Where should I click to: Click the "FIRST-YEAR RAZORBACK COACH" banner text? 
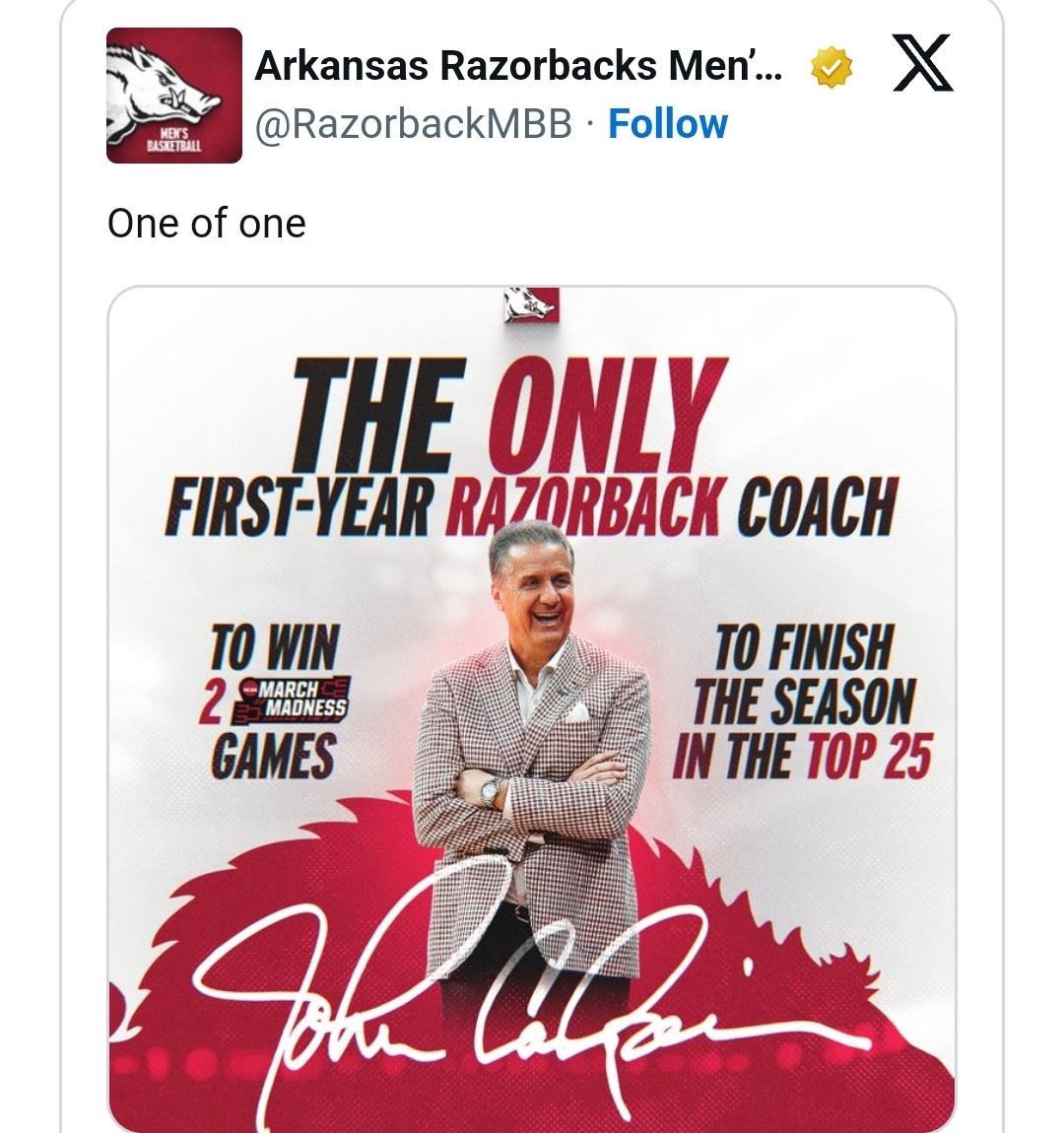coord(532,504)
